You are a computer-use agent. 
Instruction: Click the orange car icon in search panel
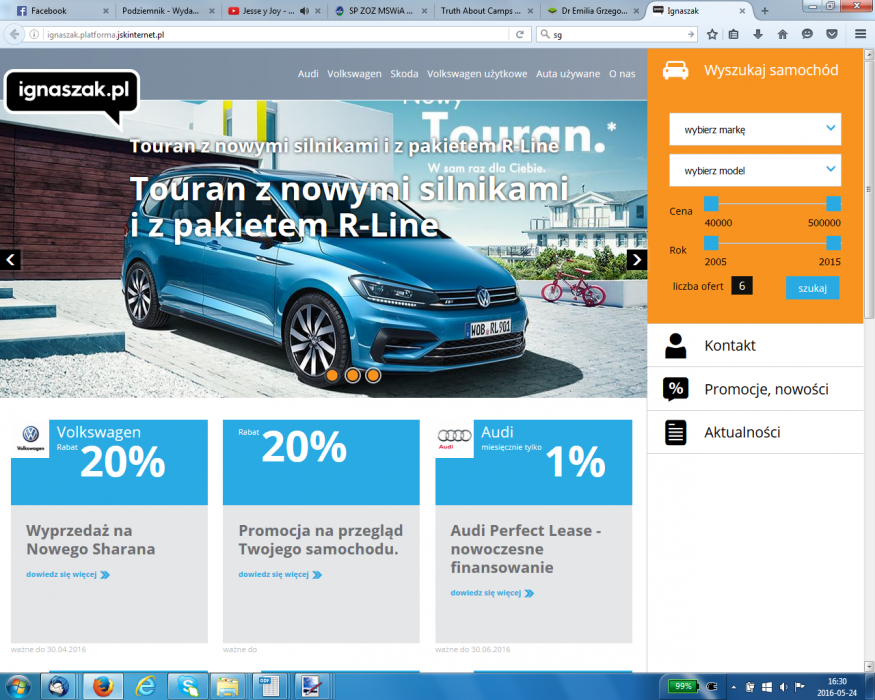675,70
